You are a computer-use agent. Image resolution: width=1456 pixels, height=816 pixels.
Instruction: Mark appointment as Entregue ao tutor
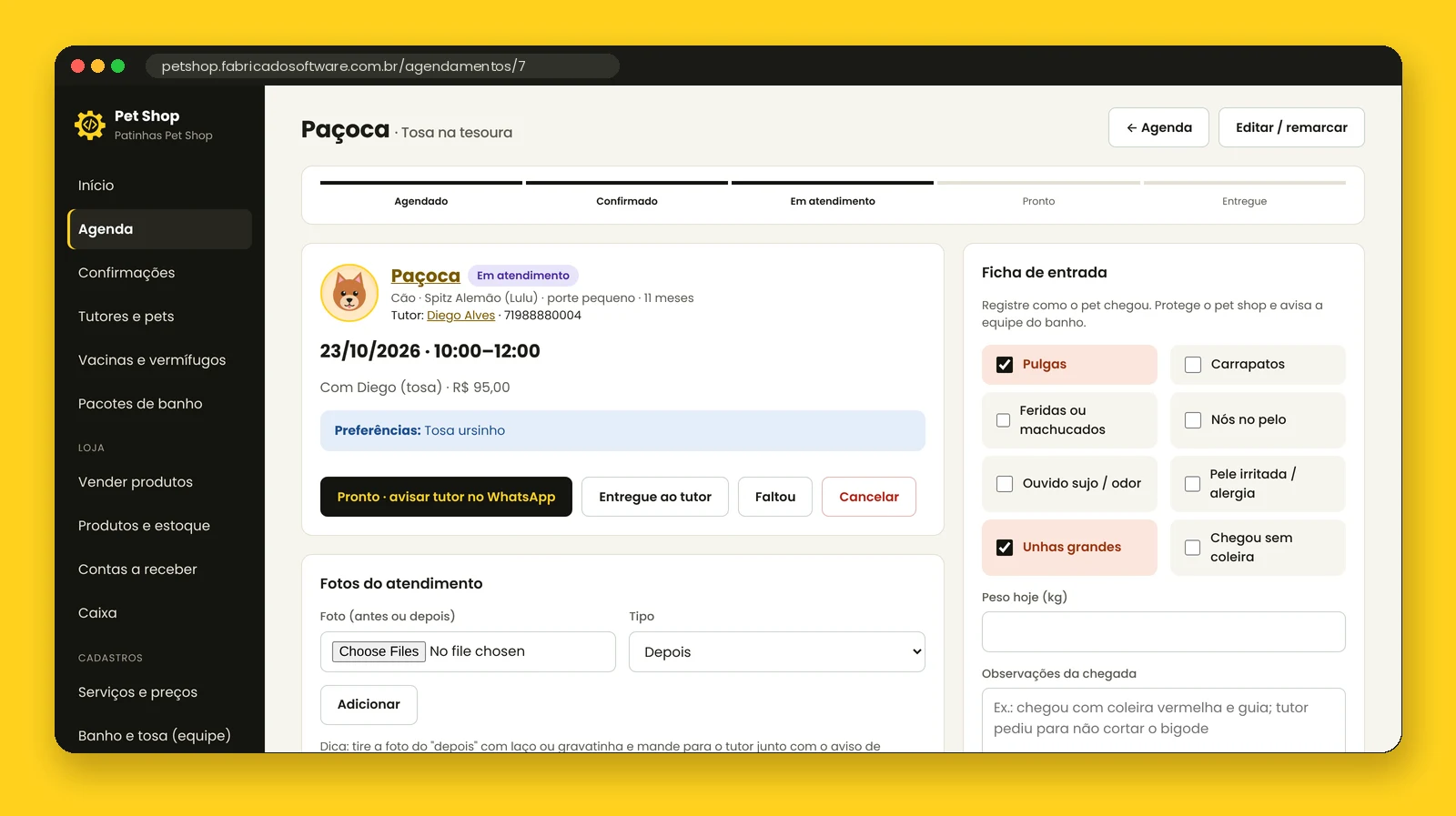tap(655, 497)
